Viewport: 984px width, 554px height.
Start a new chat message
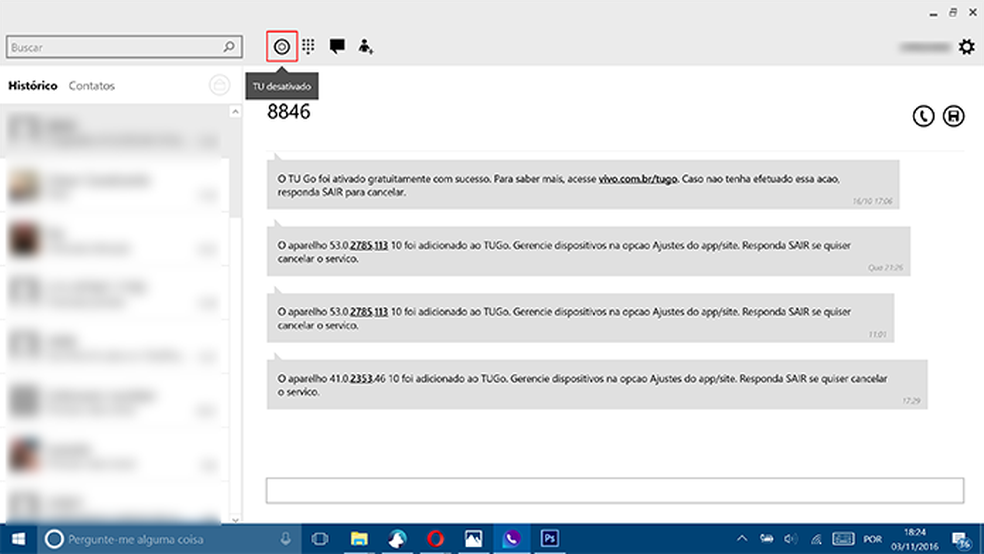[x=337, y=46]
